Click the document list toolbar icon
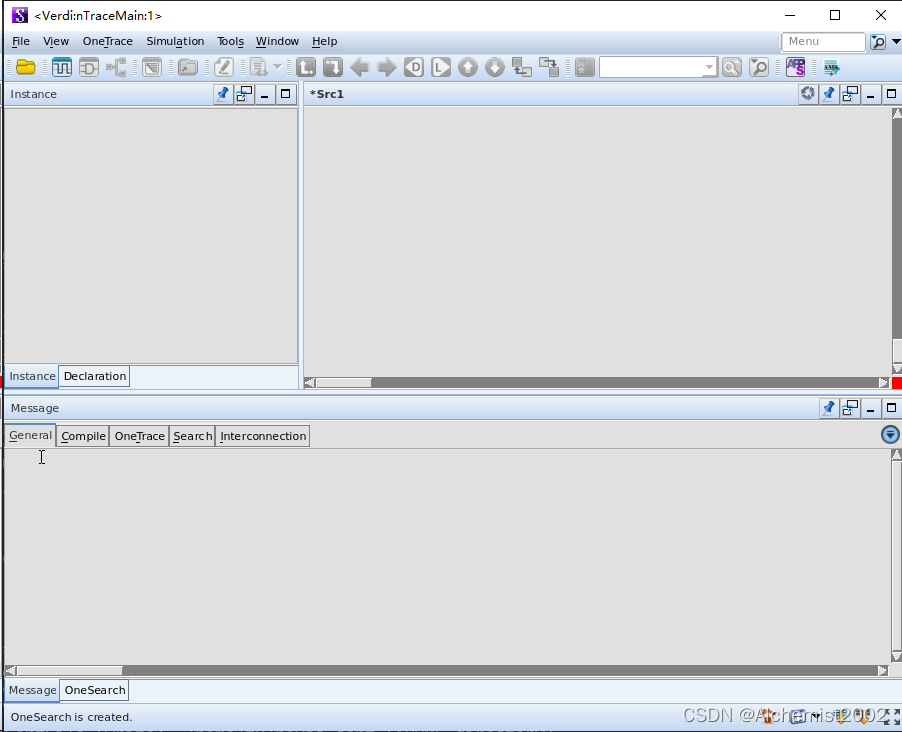The height and width of the screenshot is (732, 902). click(x=258, y=67)
